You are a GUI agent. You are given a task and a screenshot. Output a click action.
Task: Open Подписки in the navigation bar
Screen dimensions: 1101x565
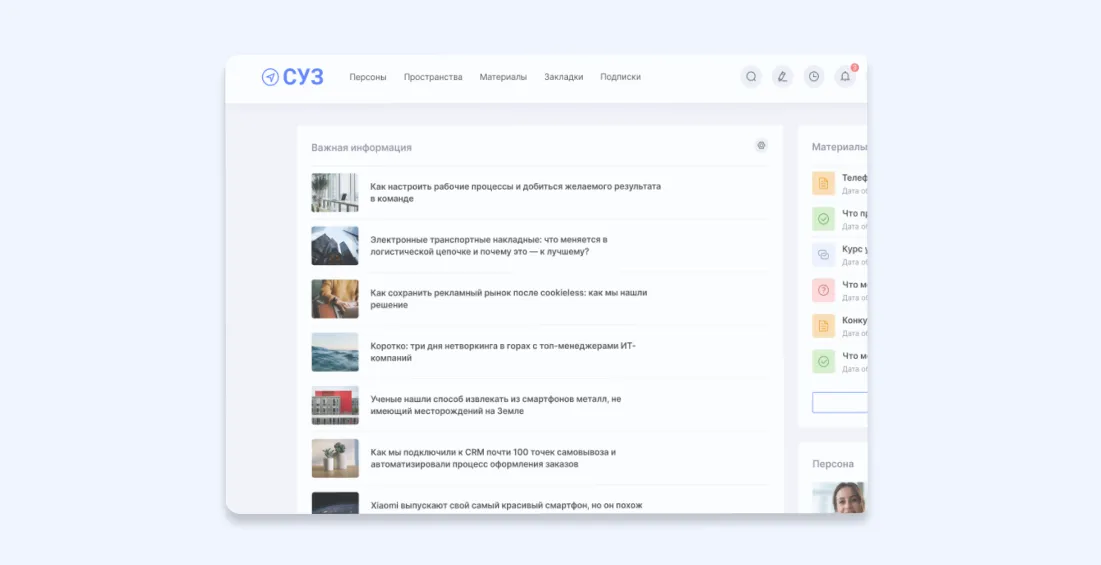(x=620, y=77)
